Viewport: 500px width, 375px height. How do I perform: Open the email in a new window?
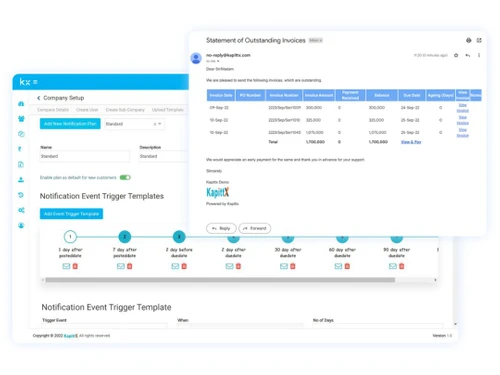pos(479,40)
